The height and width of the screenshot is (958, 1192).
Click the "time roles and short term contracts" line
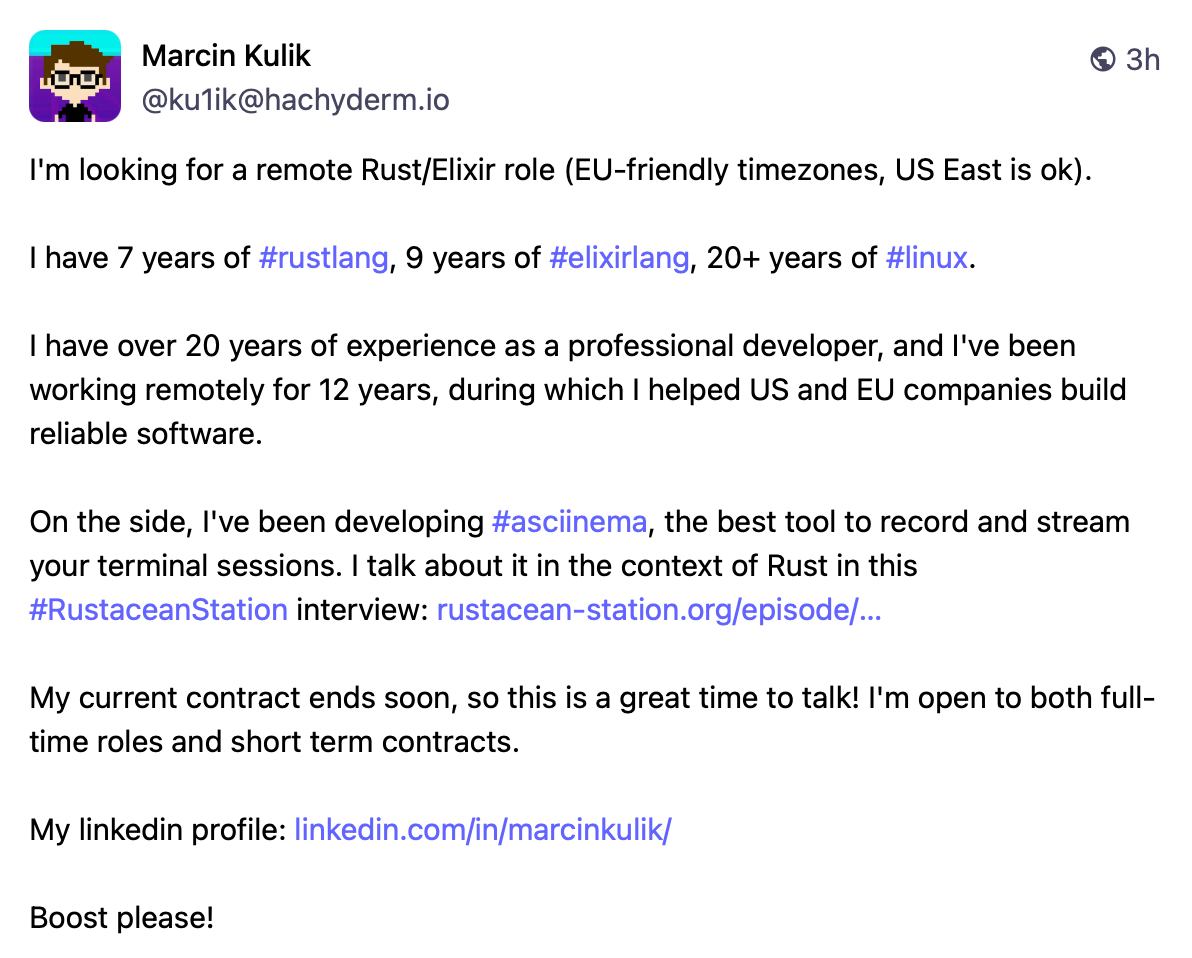pos(275,742)
